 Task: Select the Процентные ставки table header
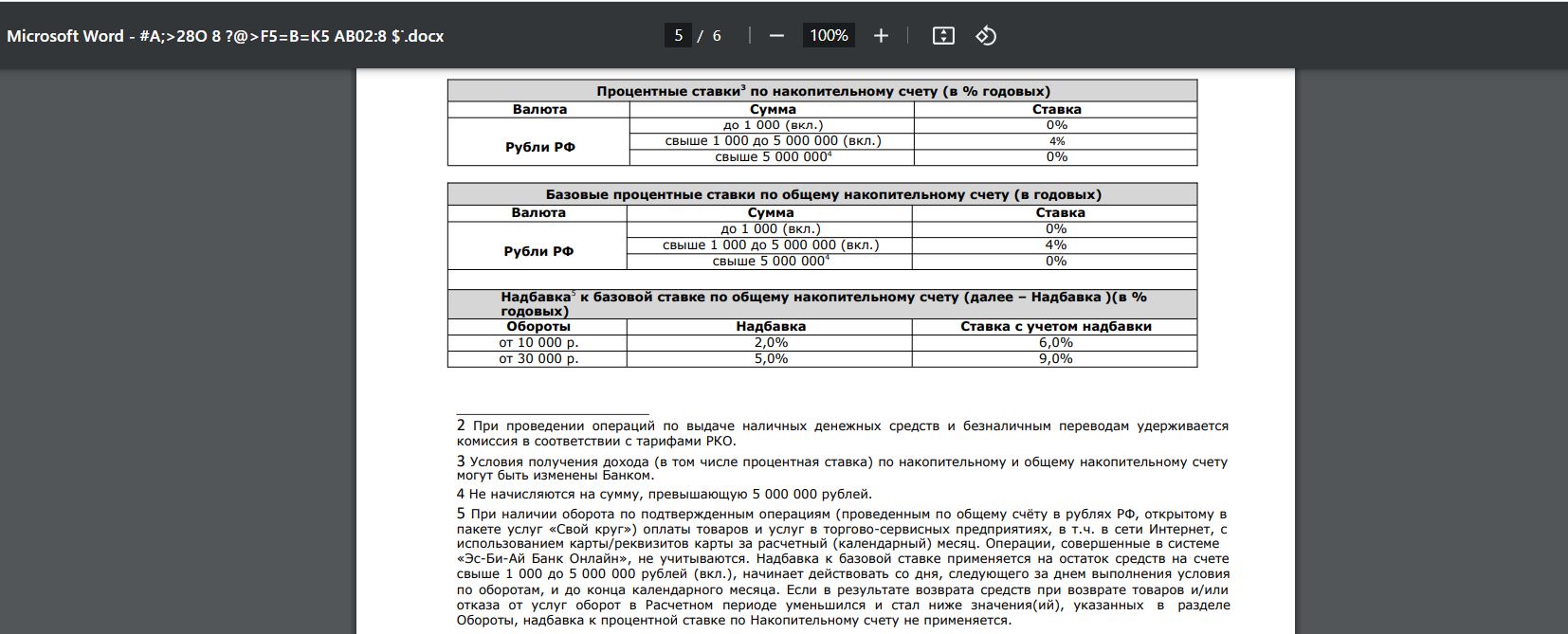pyautogui.click(x=823, y=91)
